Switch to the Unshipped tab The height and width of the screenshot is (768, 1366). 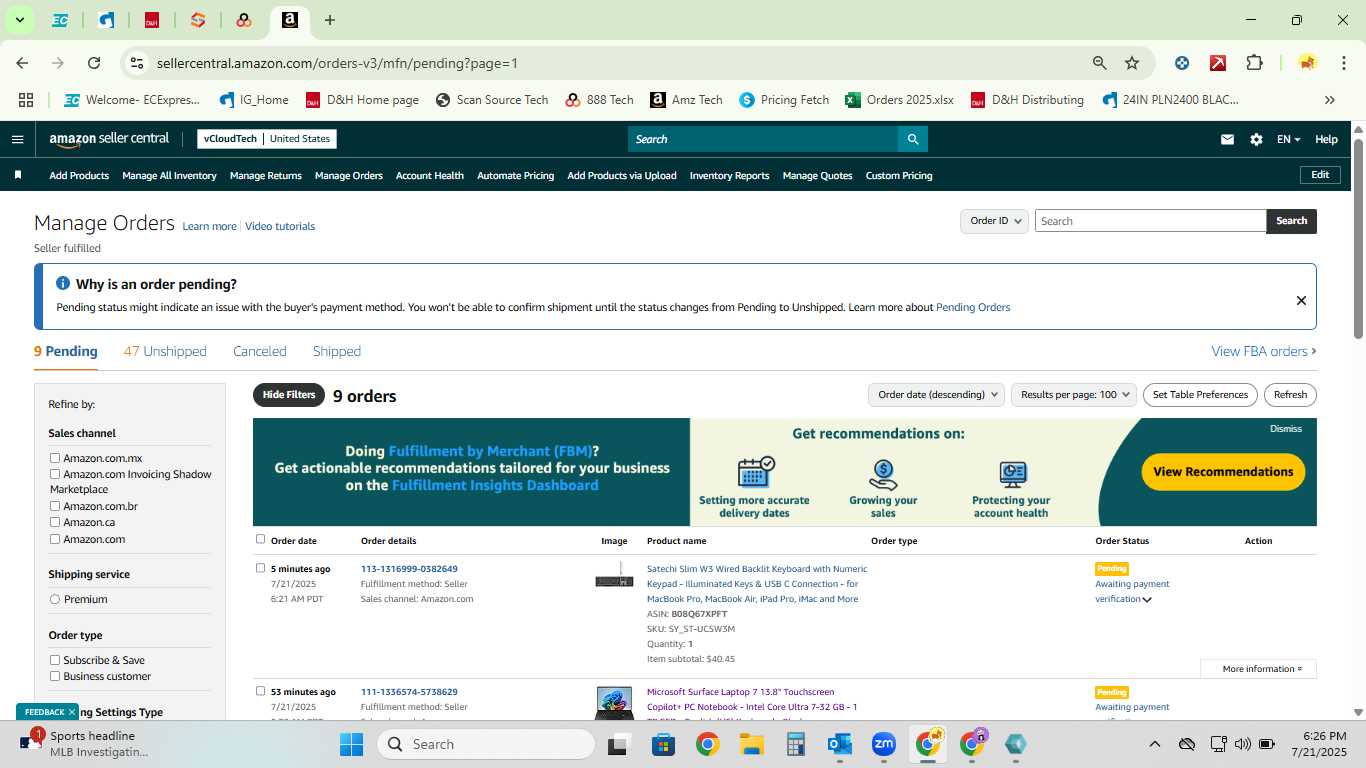coord(165,351)
